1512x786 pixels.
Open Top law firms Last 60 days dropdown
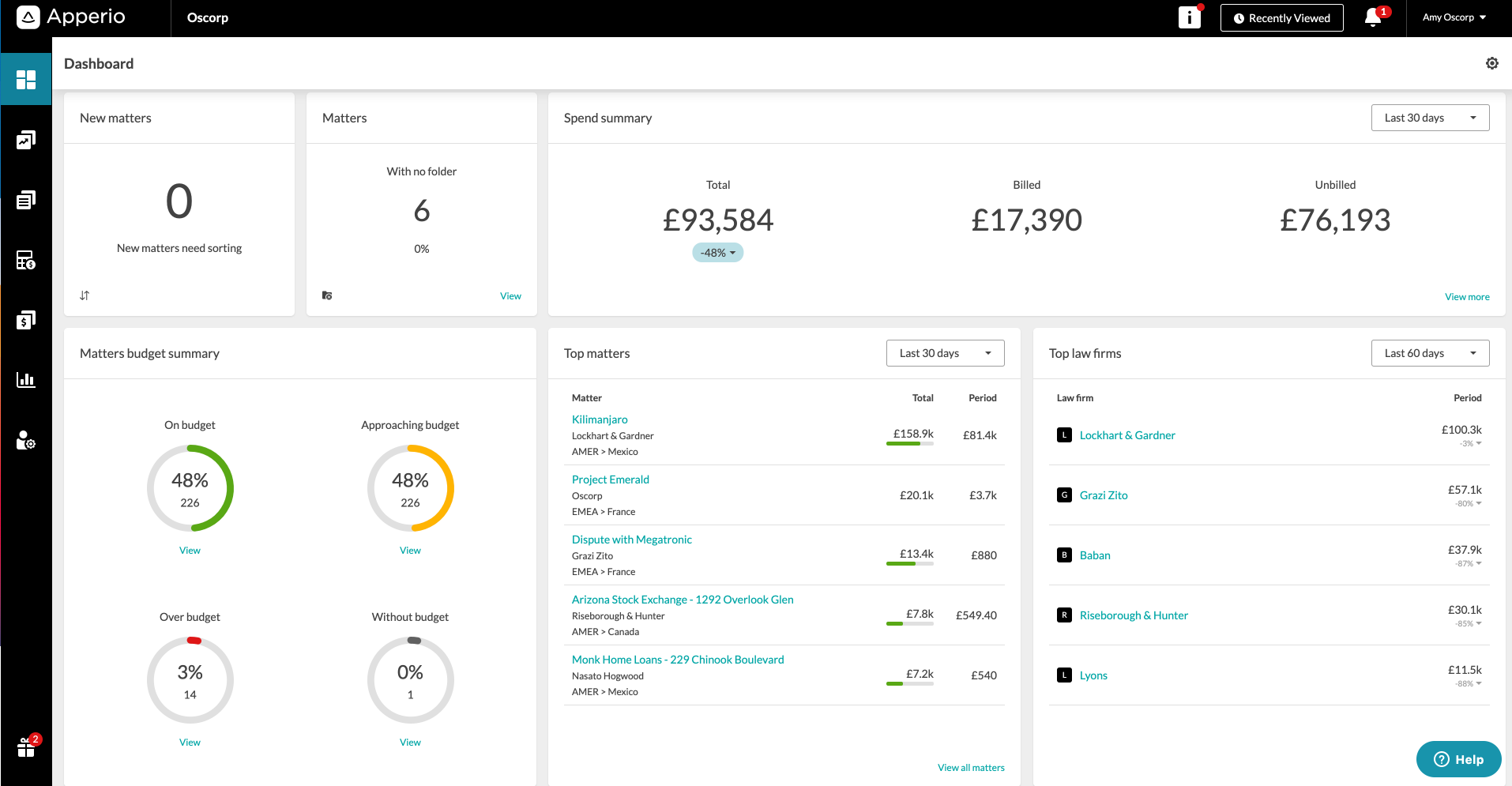[x=1430, y=353]
